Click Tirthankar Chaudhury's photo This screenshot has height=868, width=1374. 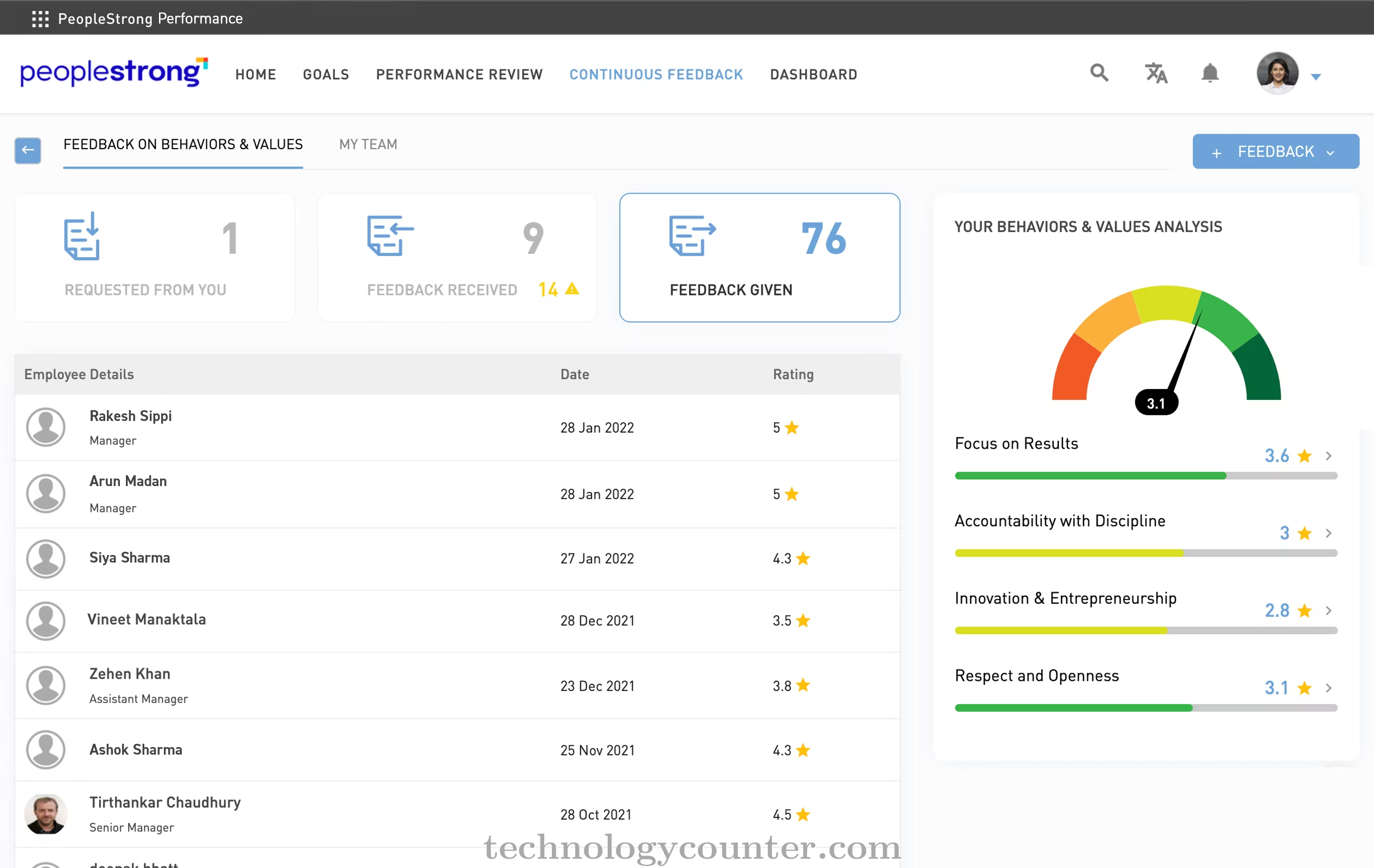[x=46, y=814]
